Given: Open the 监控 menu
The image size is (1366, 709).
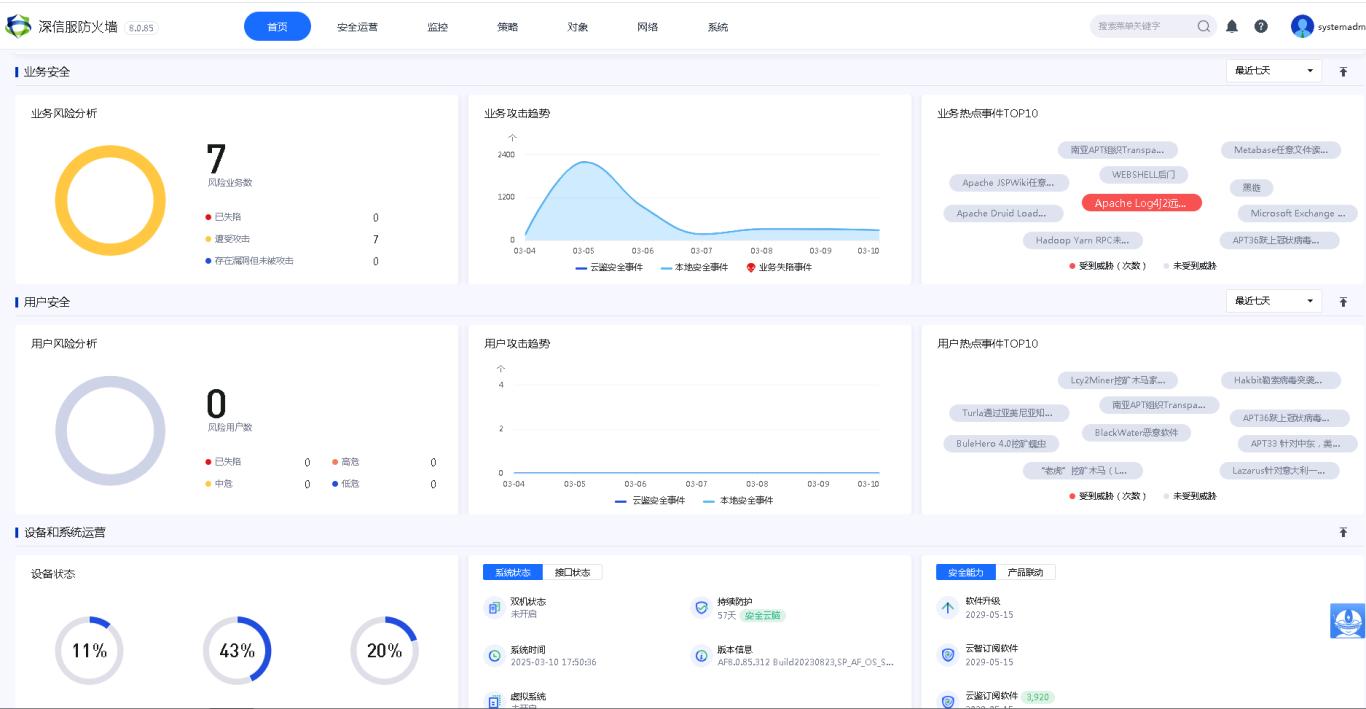Looking at the screenshot, I should (x=437, y=27).
